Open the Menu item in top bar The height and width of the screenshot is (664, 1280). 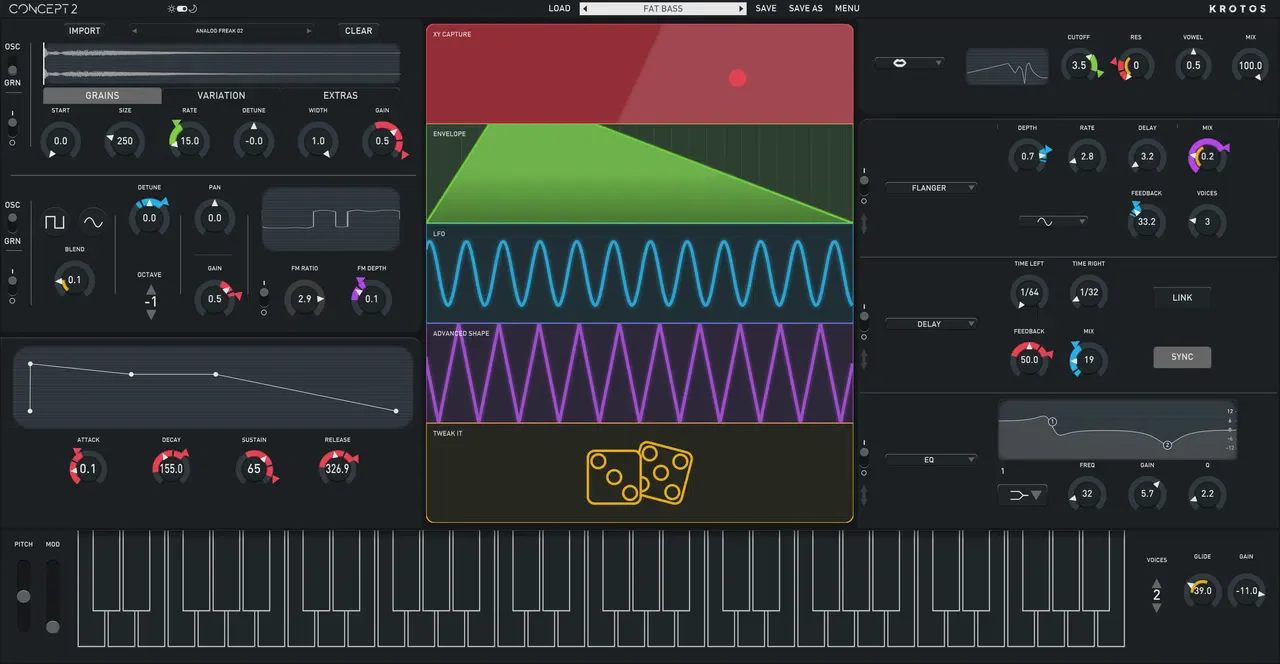pyautogui.click(x=847, y=9)
